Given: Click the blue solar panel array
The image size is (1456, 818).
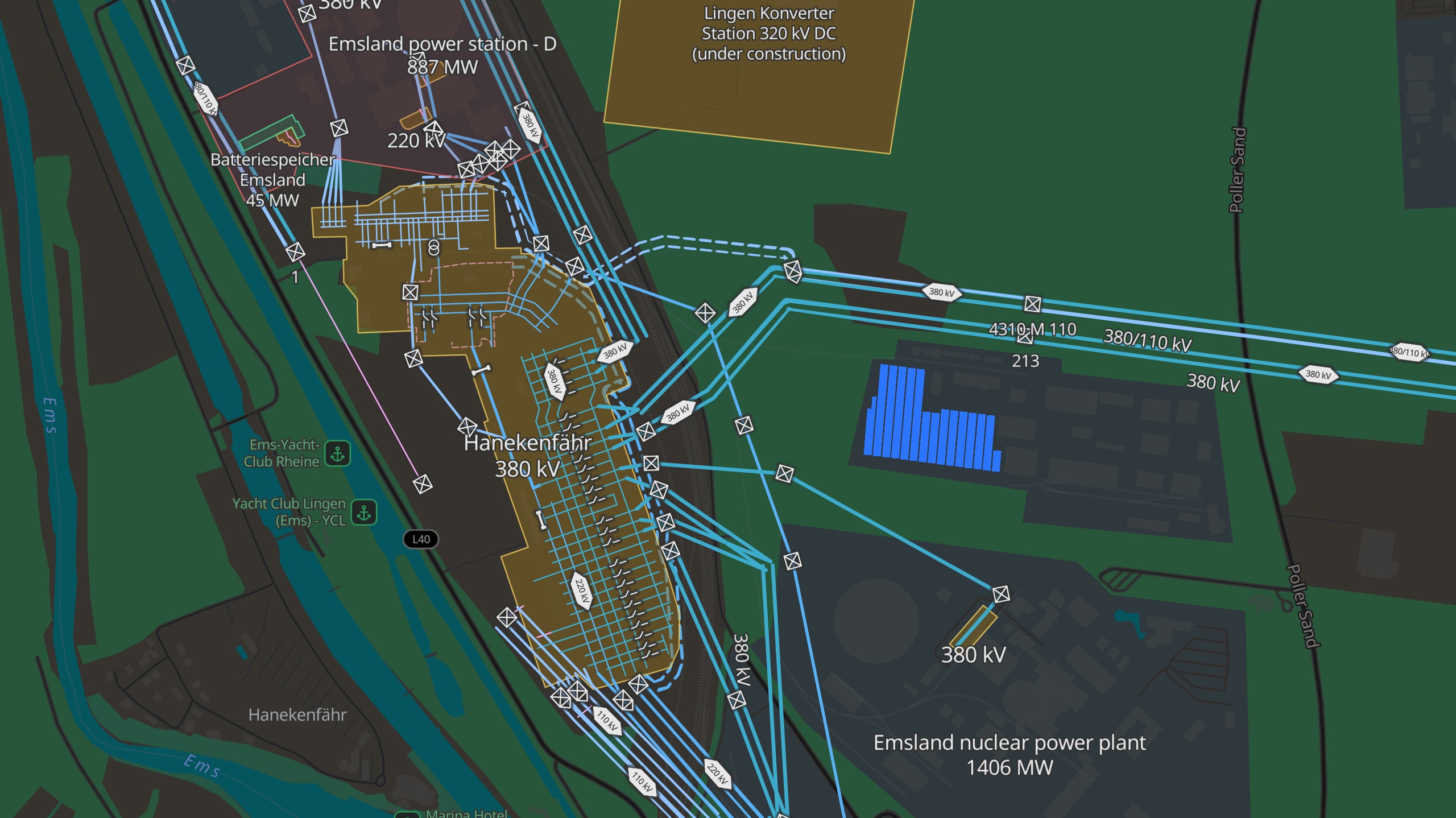Looking at the screenshot, I should [x=932, y=419].
